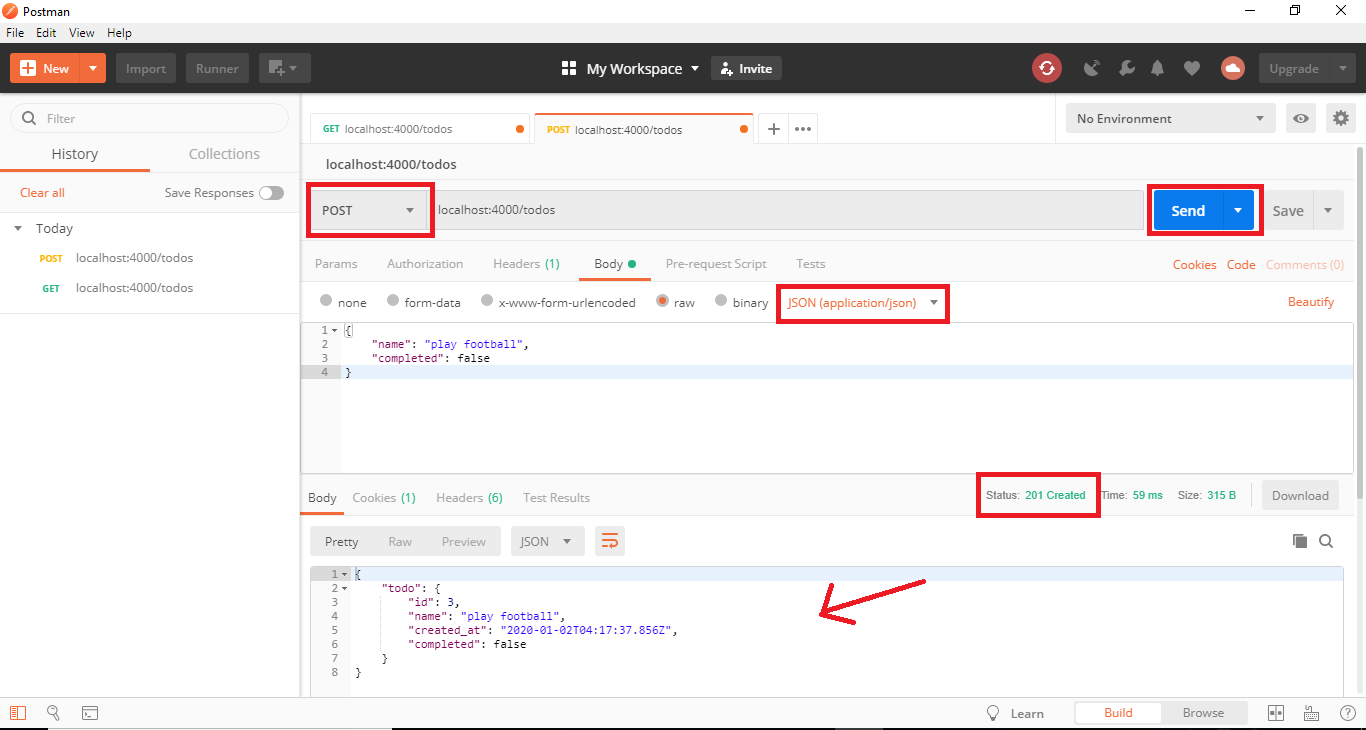Open the account cloud avatar icon
The image size is (1366, 730).
(x=1232, y=68)
